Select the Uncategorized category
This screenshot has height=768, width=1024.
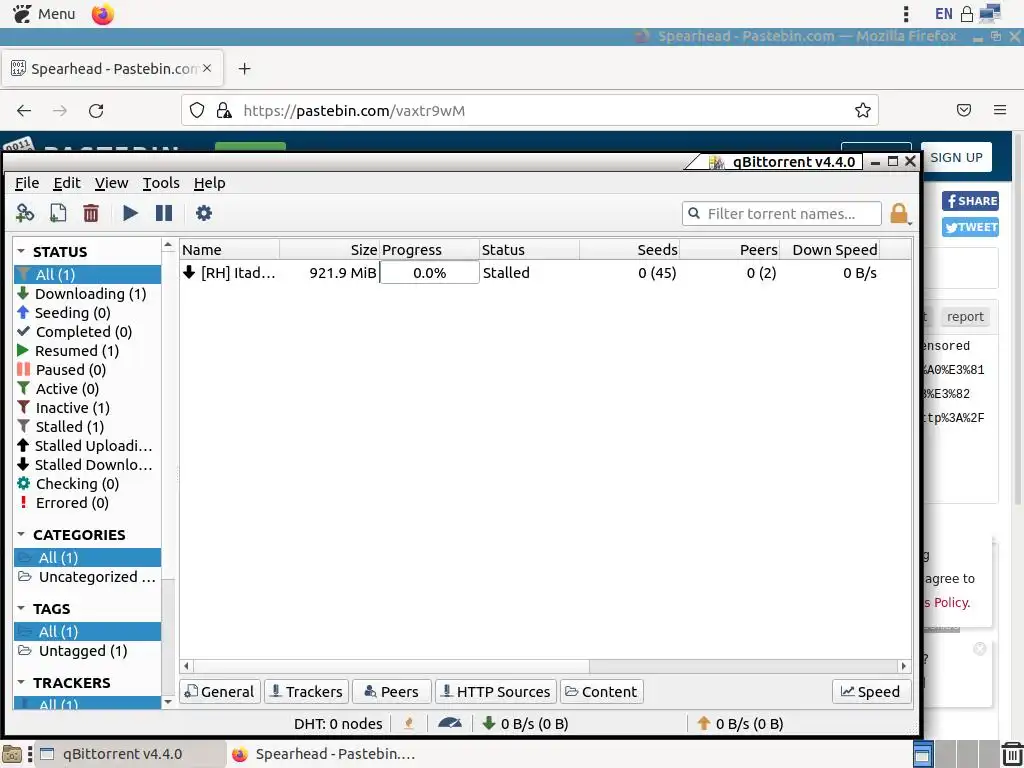tap(88, 577)
